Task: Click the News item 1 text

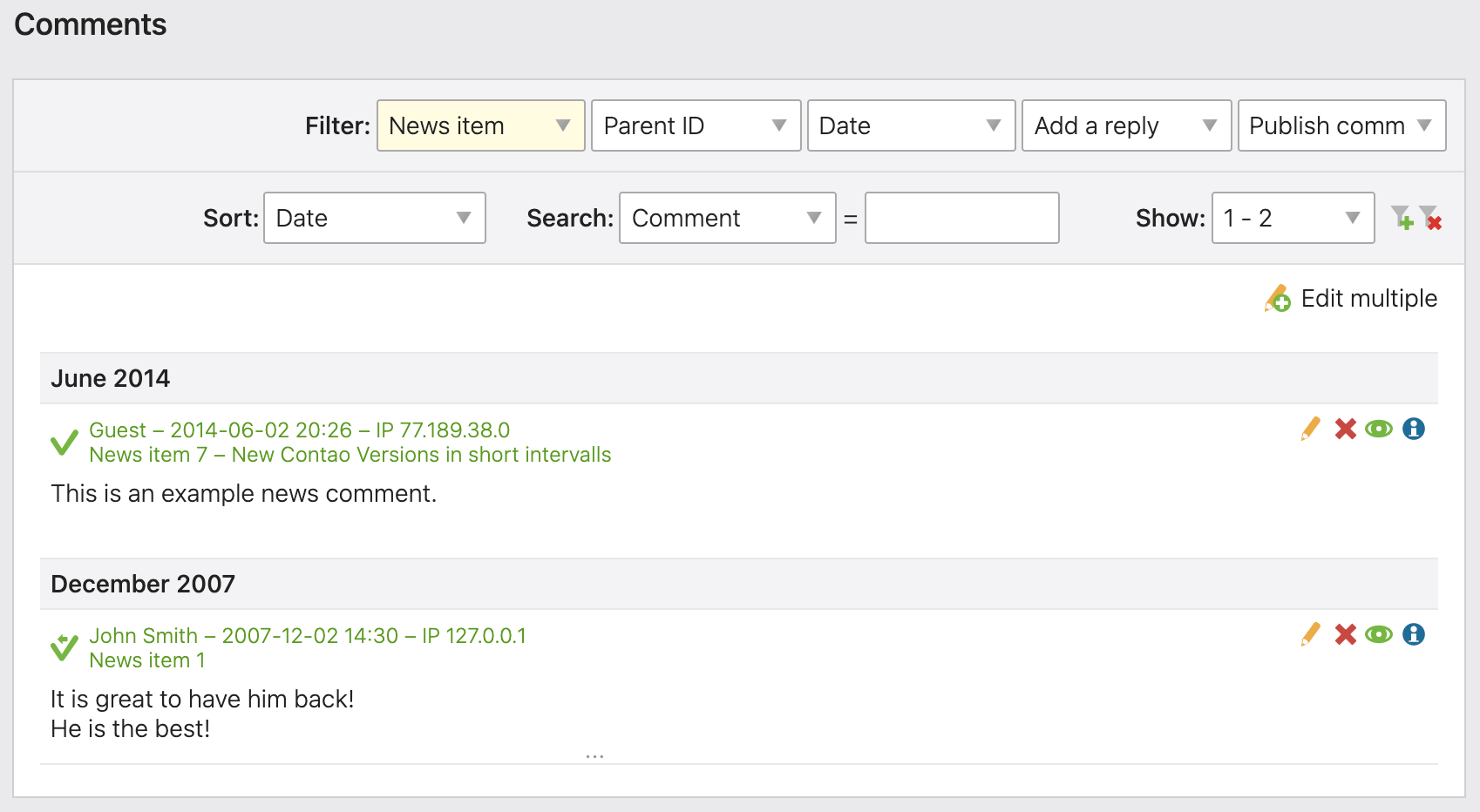Action: (x=147, y=660)
